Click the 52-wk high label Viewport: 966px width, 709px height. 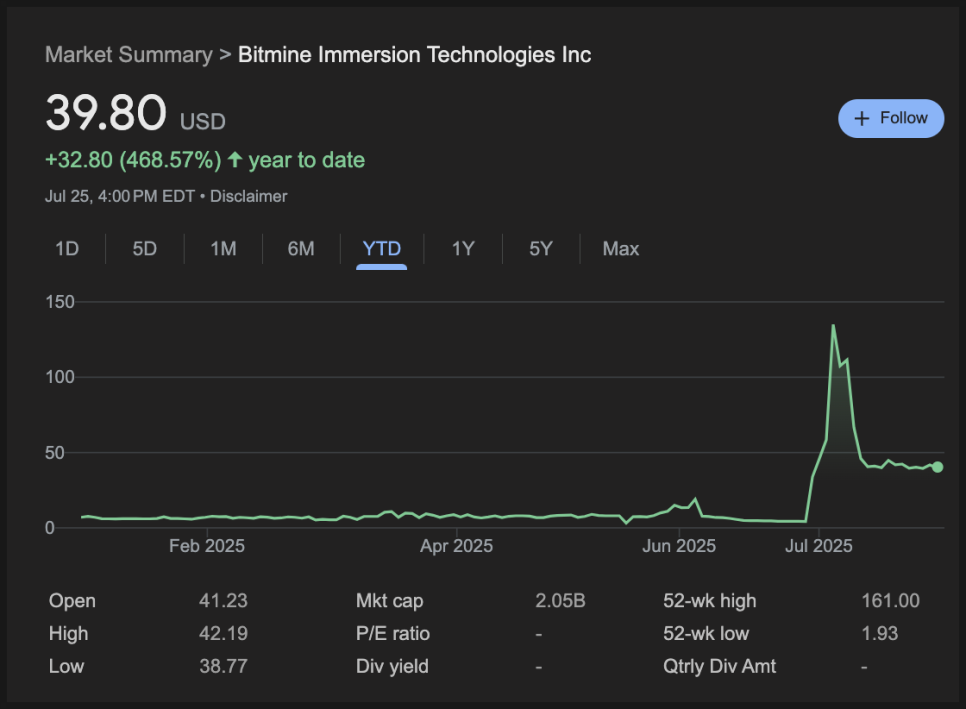click(x=710, y=601)
